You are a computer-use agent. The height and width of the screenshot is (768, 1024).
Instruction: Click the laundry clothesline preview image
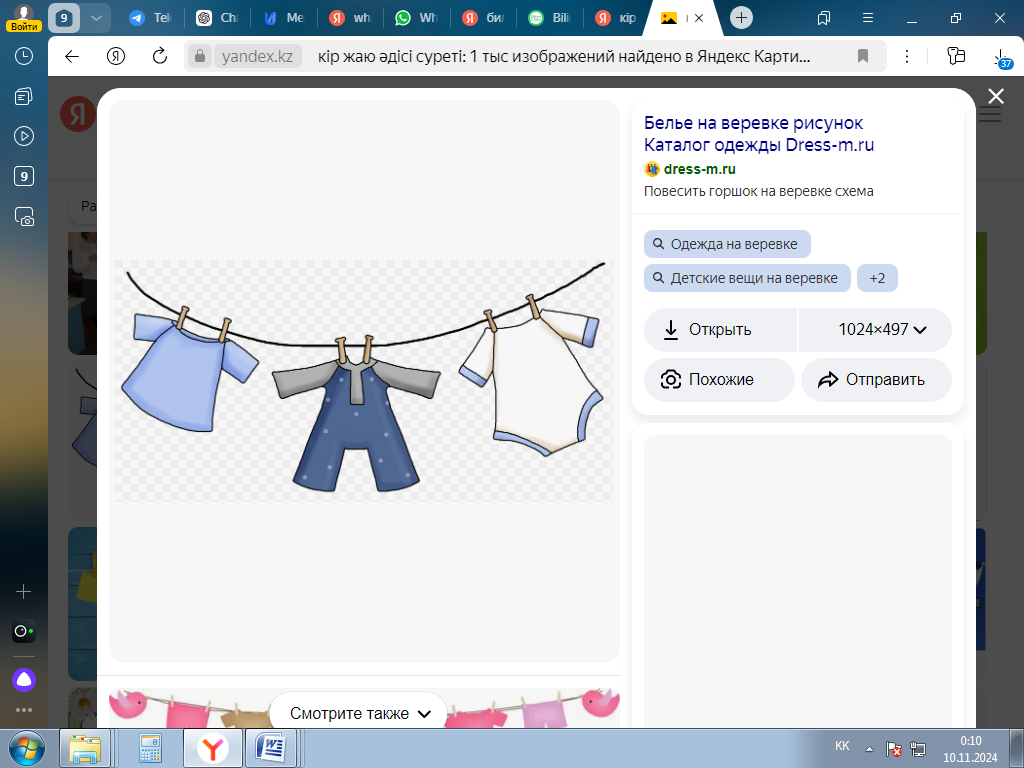[x=364, y=380]
